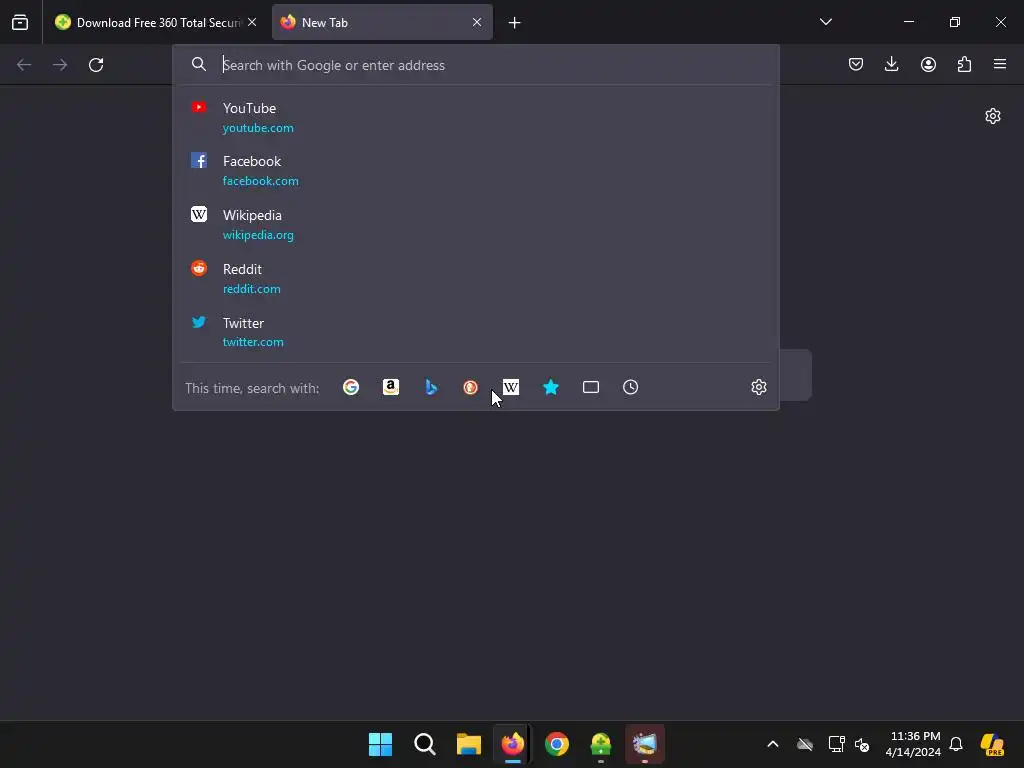Open muted volume tray icon
The height and width of the screenshot is (768, 1024).
point(862,744)
